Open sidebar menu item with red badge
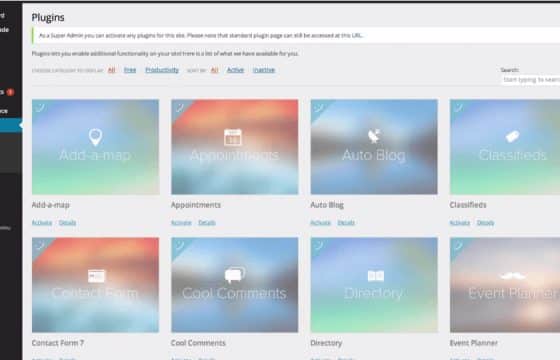560x360 pixels. (x=8, y=92)
